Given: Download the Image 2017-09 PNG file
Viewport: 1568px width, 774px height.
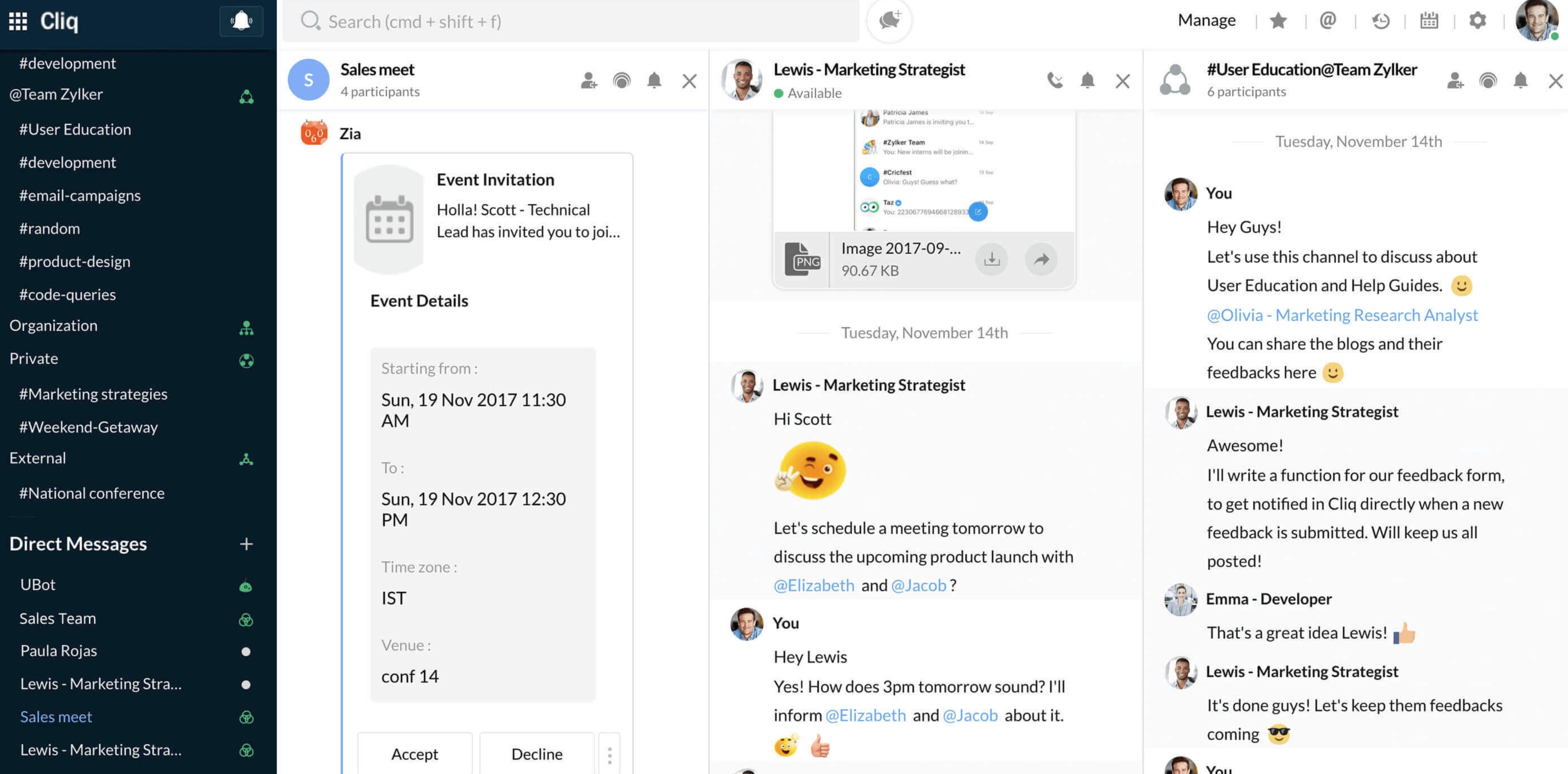Looking at the screenshot, I should (991, 259).
